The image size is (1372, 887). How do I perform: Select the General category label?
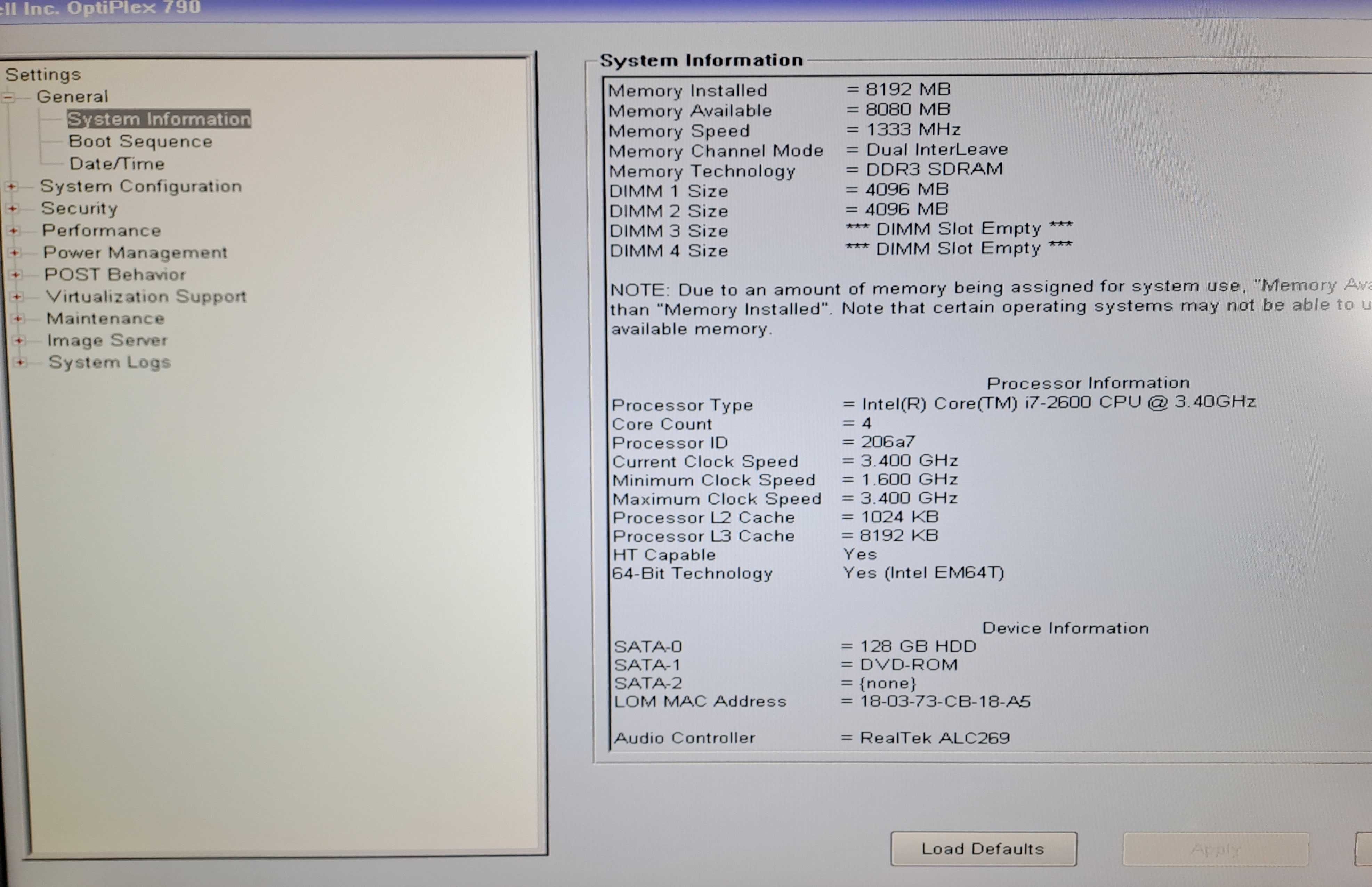coord(72,96)
